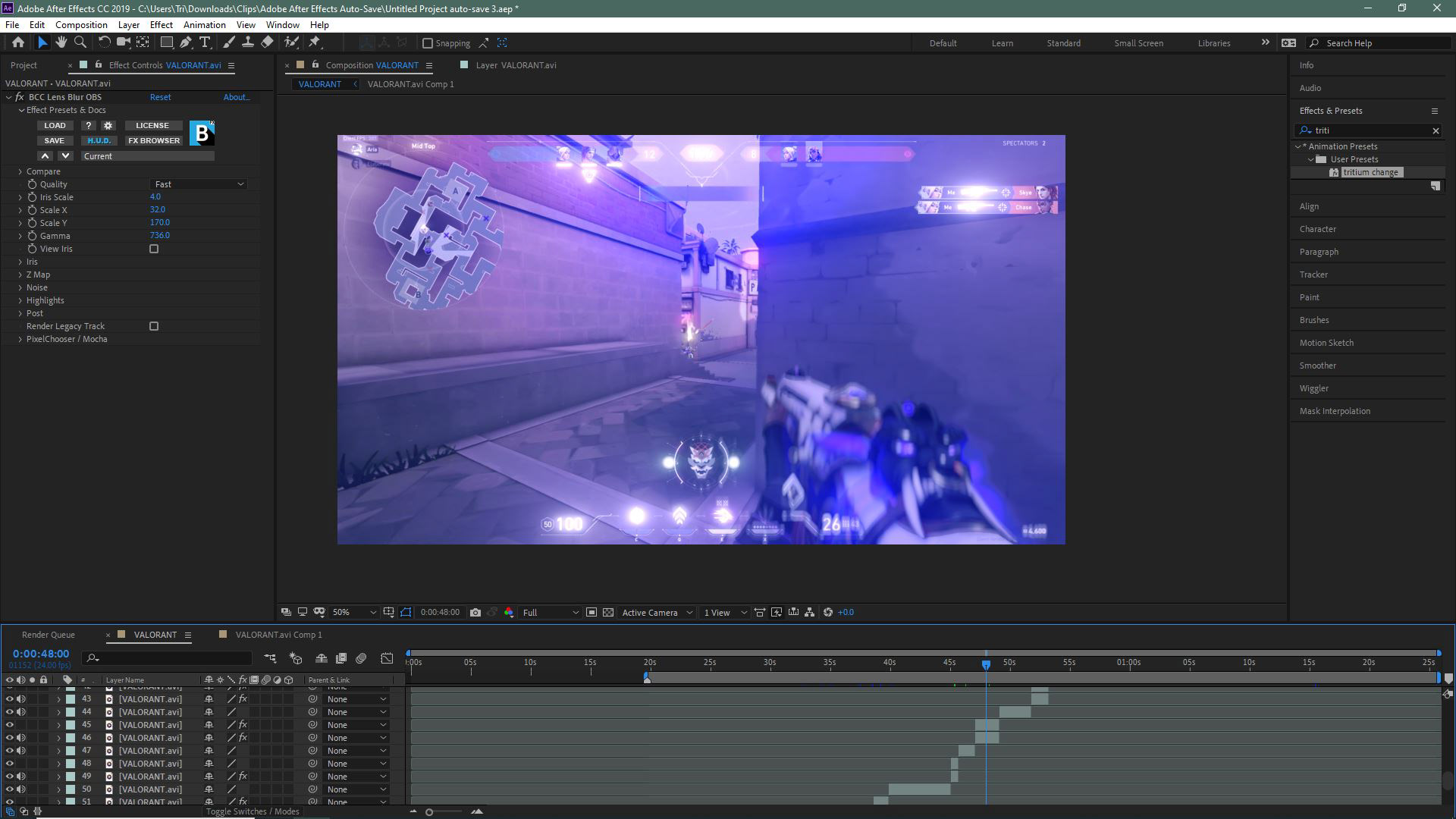The image size is (1456, 819).
Task: Open the Home screen icon
Action: click(x=17, y=42)
